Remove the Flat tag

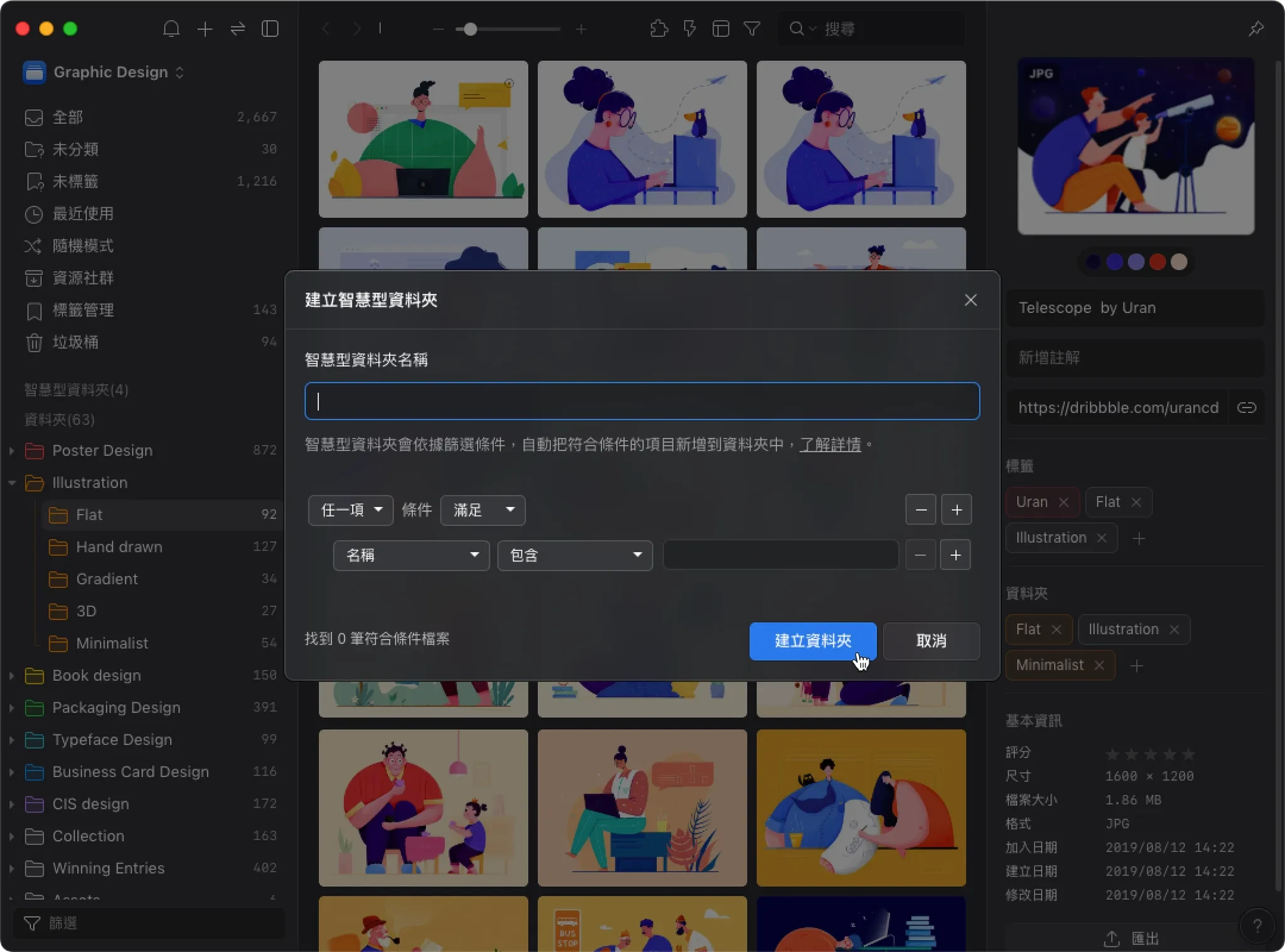click(x=1136, y=503)
